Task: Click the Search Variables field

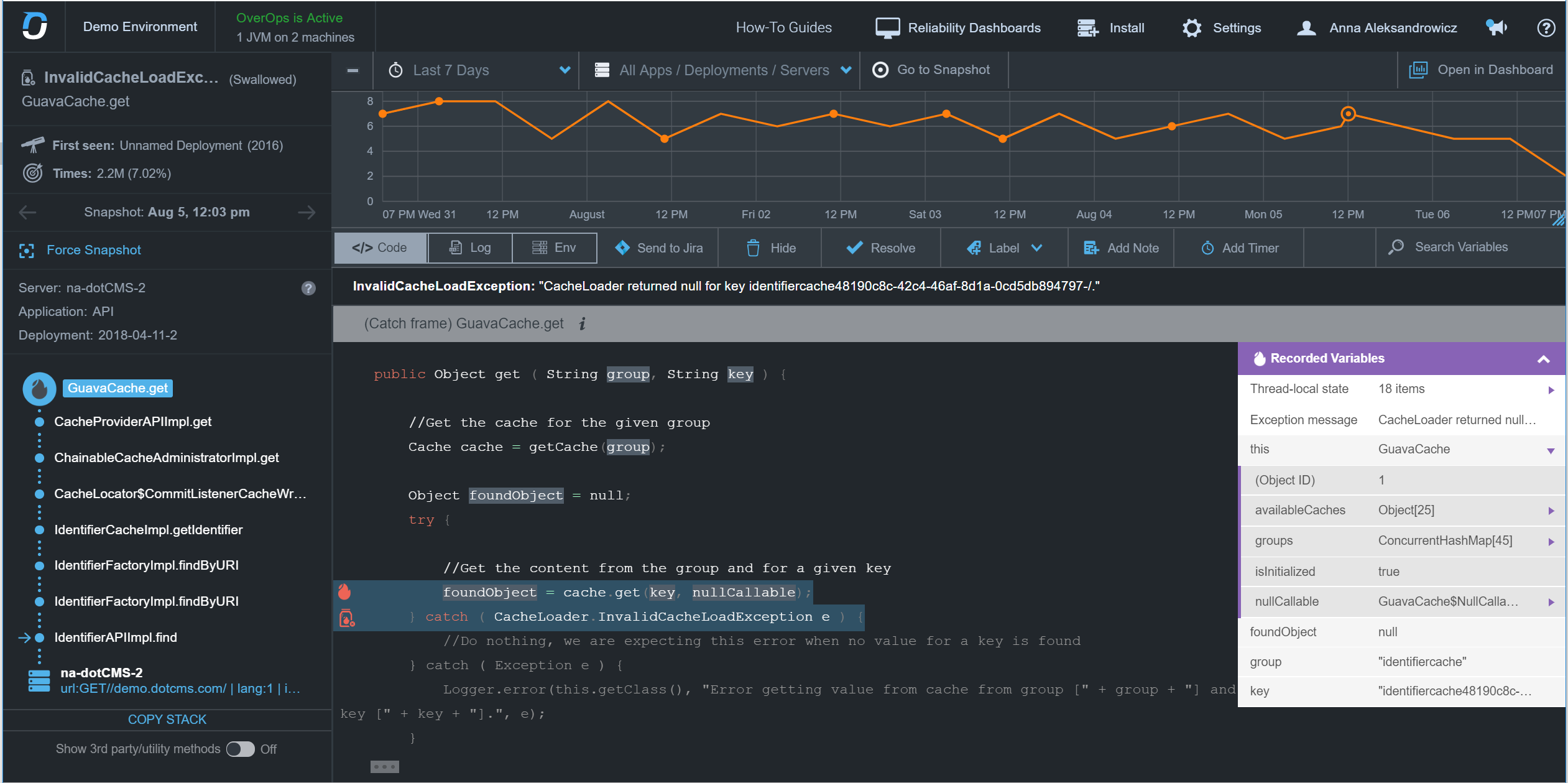Action: coord(1460,247)
